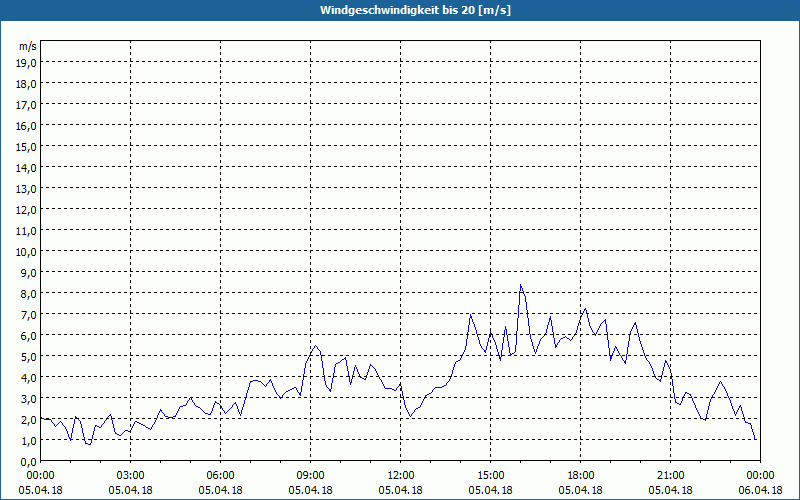
Task: Click the '16,0' y-axis value
Action: click(26, 126)
